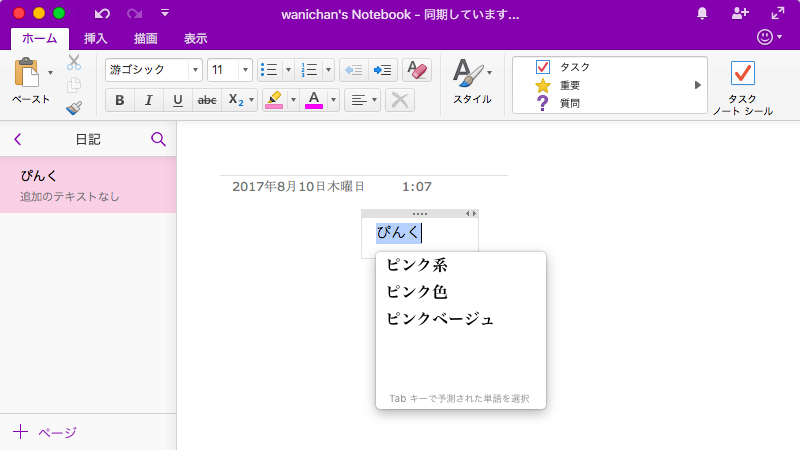800x450 pixels.
Task: Open the quick access toolbar customize arrow
Action: pyautogui.click(x=165, y=13)
